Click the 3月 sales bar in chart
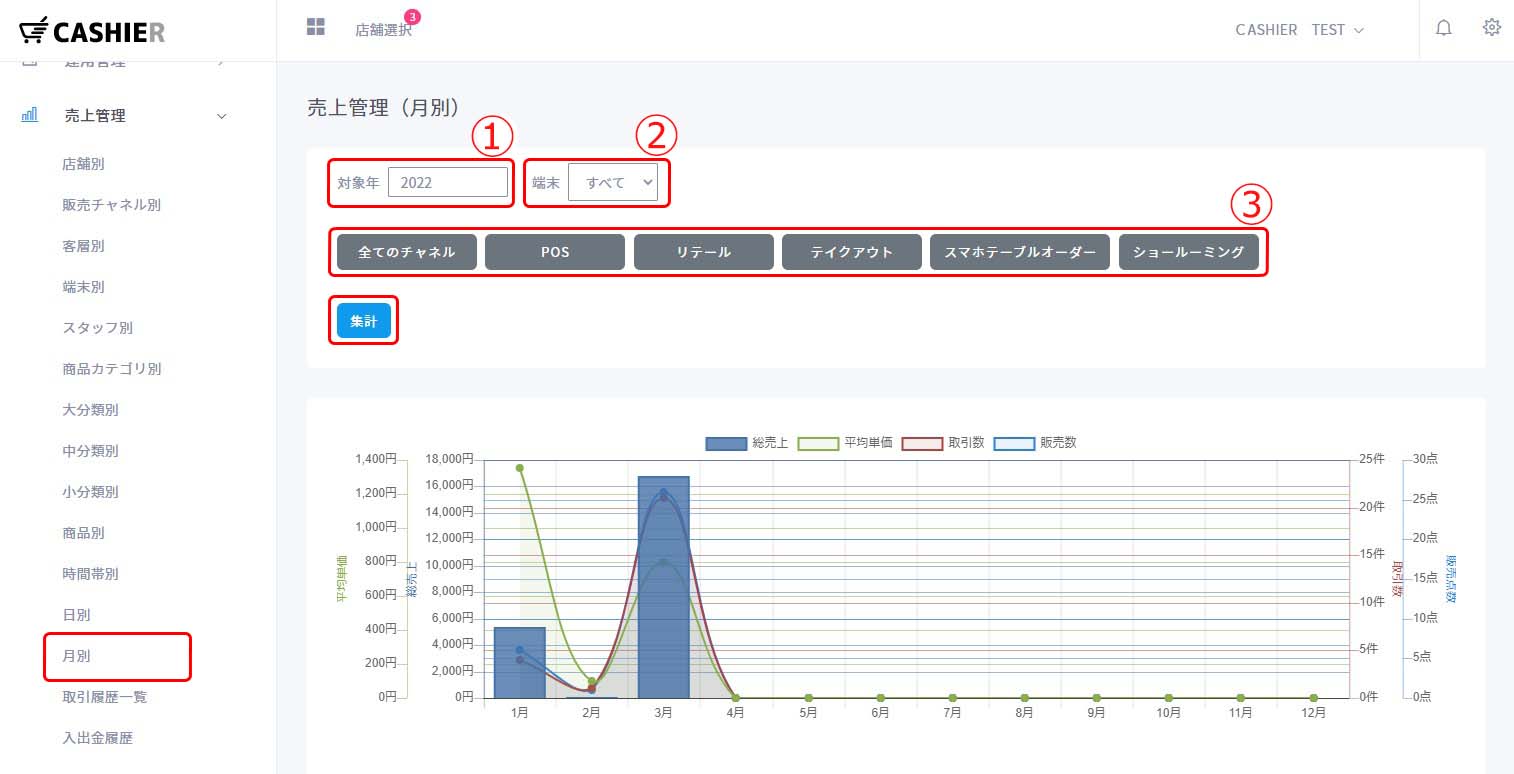 pyautogui.click(x=664, y=587)
